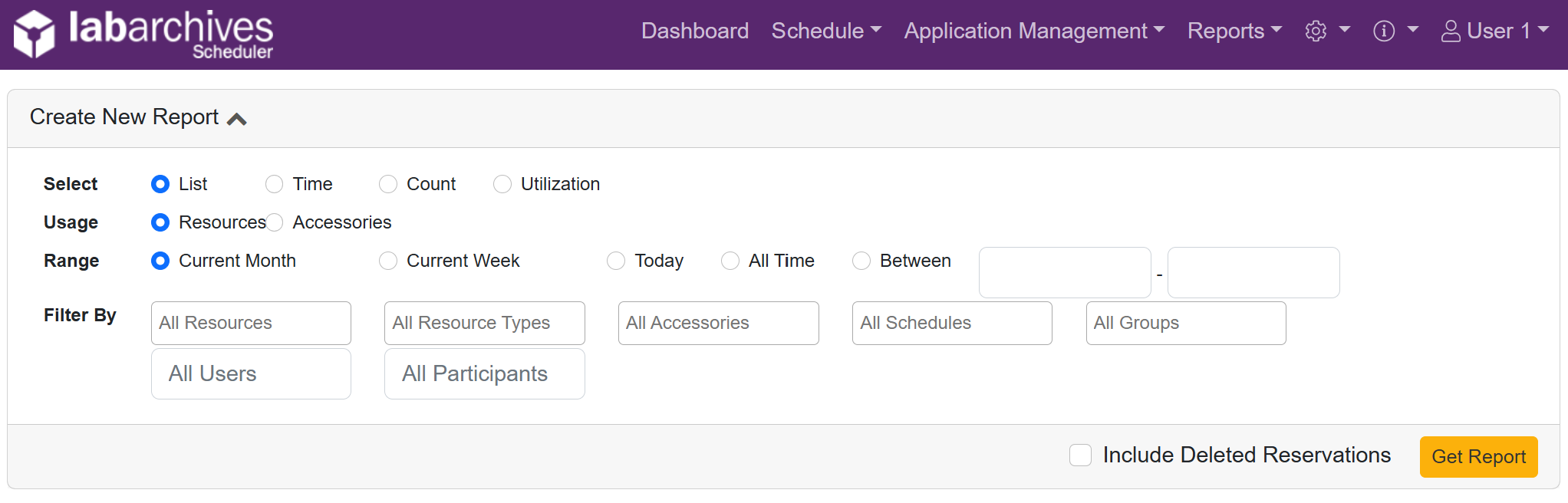Open the settings gear menu
1568x503 pixels.
tap(1326, 31)
